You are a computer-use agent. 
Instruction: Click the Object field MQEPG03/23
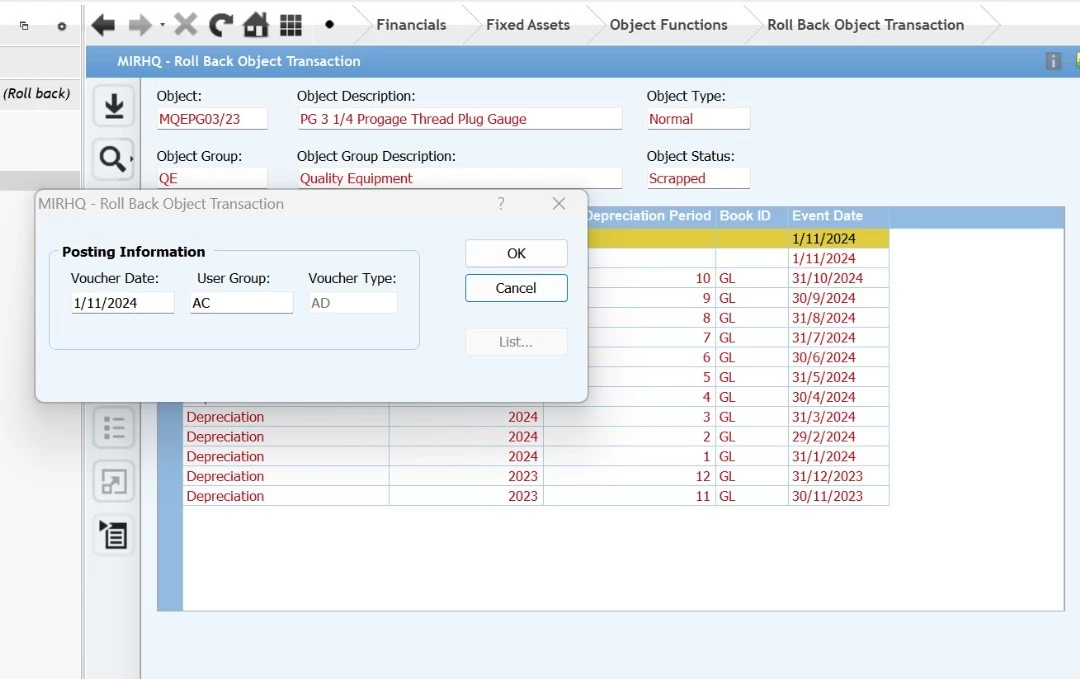(x=212, y=119)
